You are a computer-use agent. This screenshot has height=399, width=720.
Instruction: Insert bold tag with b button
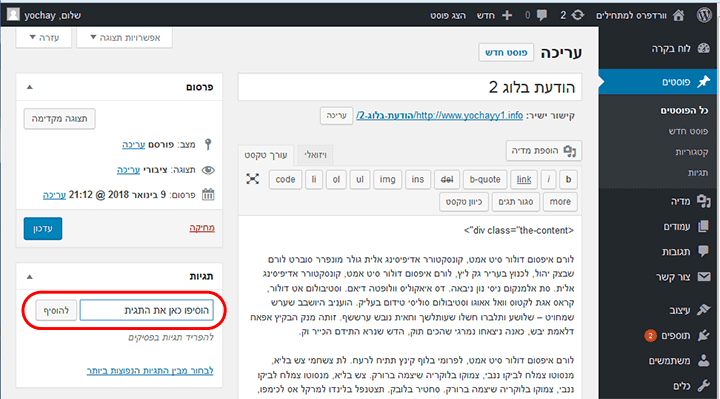click(568, 180)
